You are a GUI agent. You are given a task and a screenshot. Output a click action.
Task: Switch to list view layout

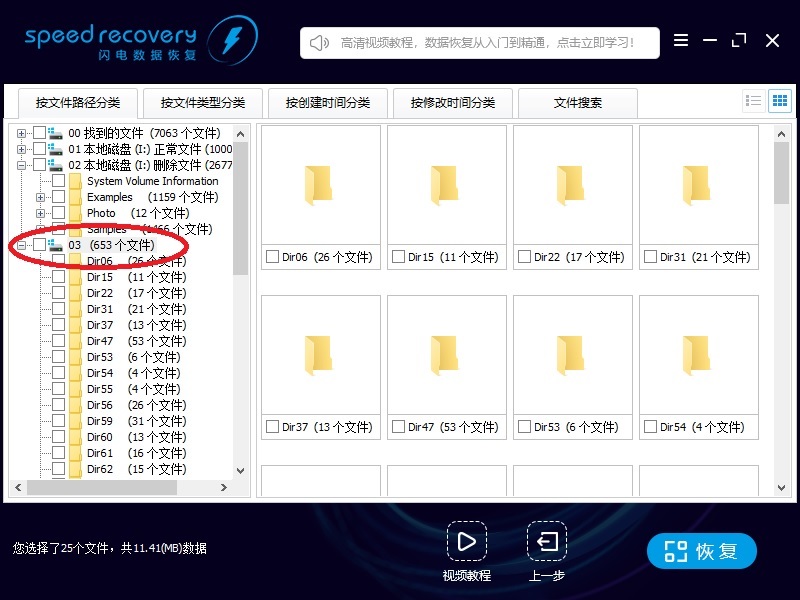(756, 100)
